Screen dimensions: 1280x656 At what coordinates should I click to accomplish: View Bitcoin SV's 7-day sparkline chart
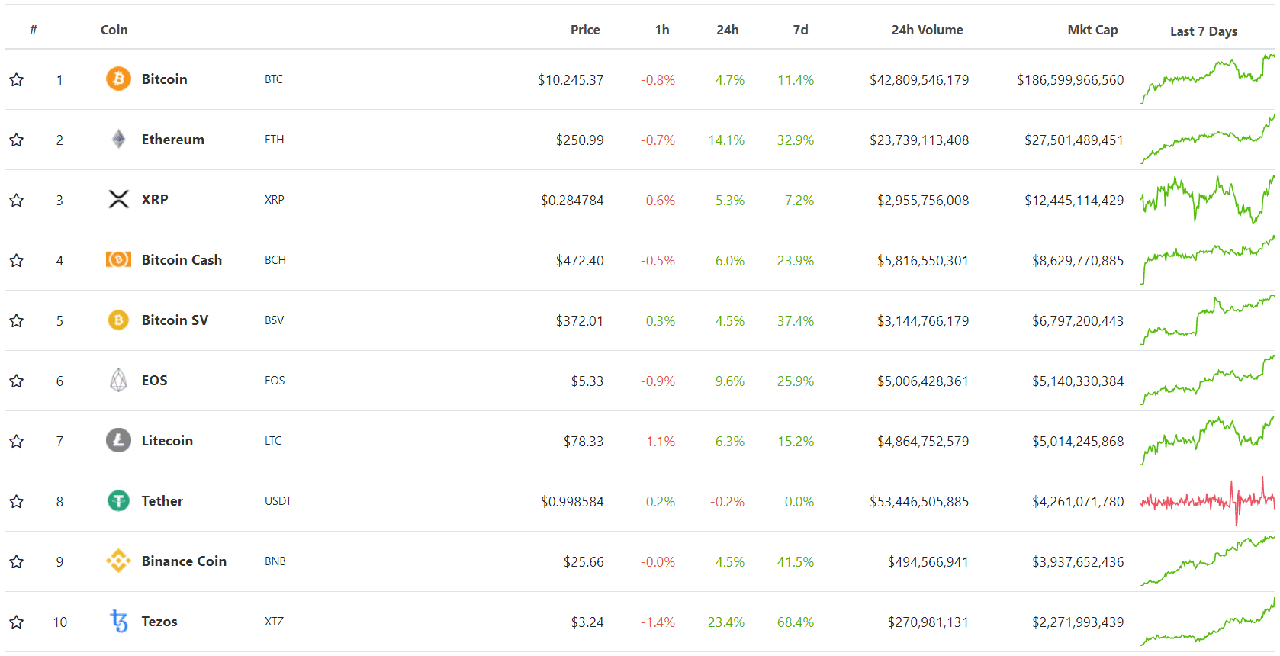(x=1208, y=320)
